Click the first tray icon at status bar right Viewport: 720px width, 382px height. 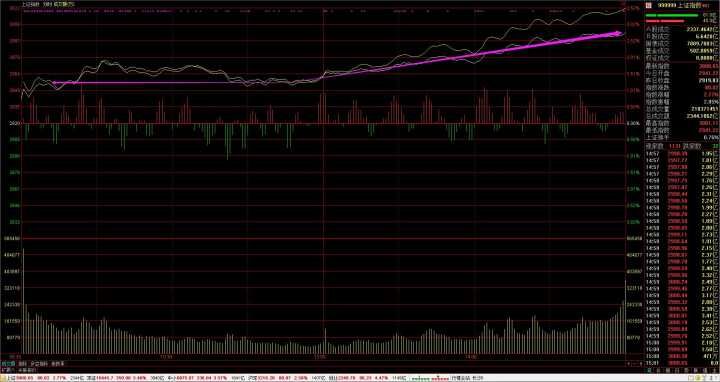coord(691,378)
